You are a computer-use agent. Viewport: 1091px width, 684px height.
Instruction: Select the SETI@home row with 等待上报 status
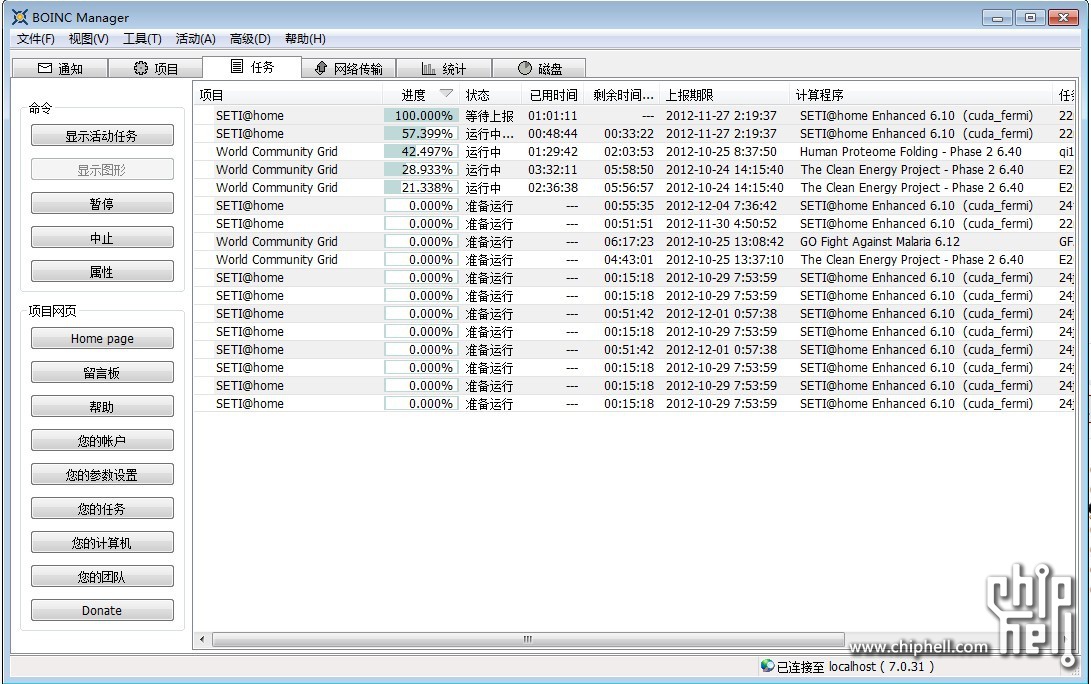pos(635,116)
